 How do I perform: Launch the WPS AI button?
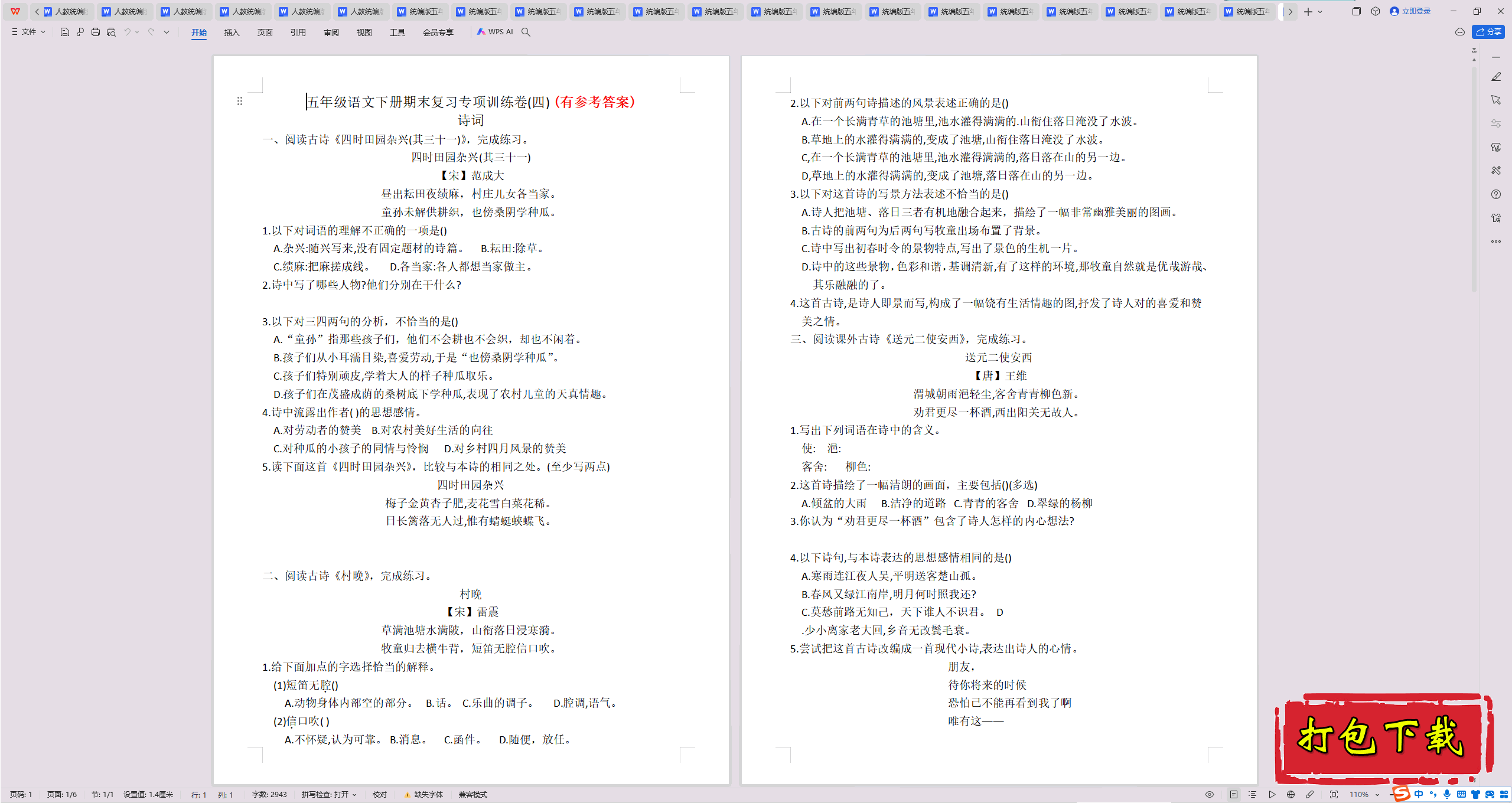click(x=495, y=32)
